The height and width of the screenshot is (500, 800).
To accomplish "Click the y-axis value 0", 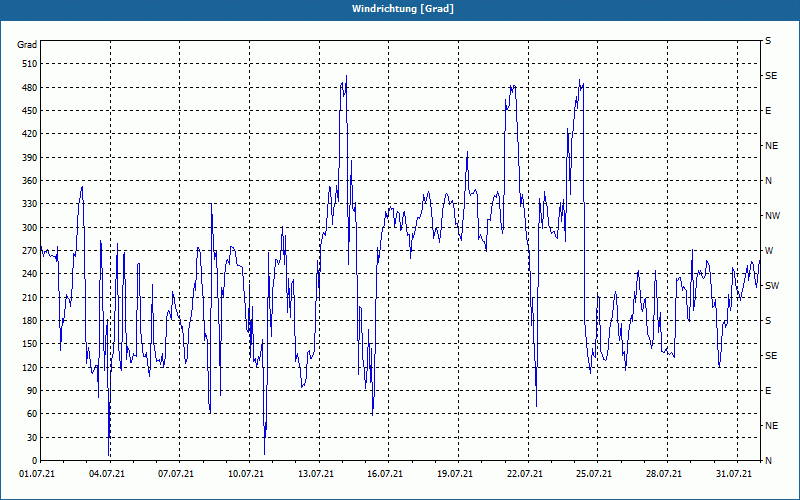I will (x=34, y=461).
